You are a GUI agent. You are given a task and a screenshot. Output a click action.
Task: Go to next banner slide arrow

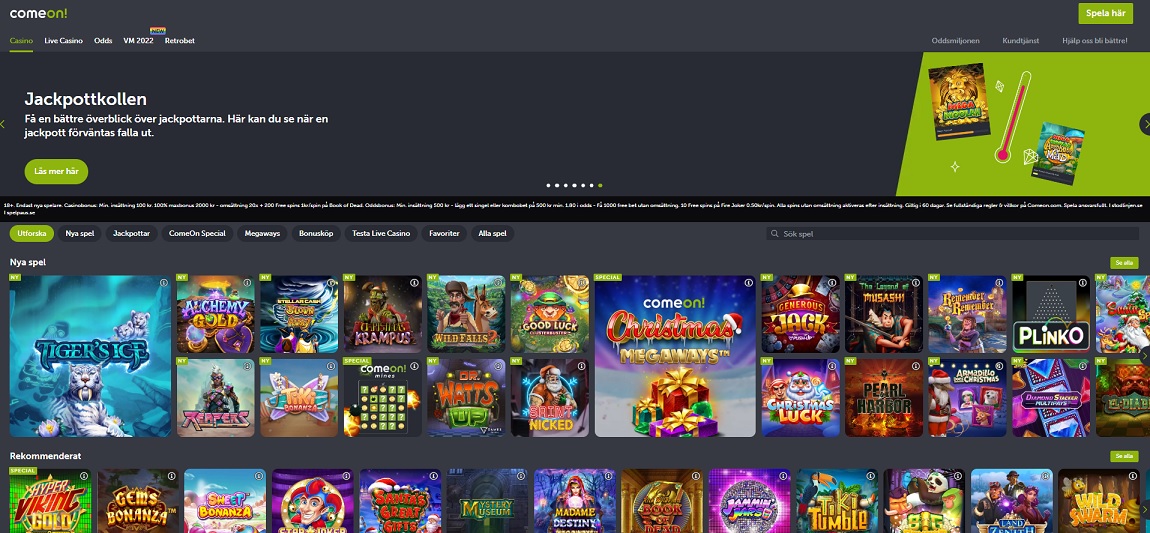1144,124
